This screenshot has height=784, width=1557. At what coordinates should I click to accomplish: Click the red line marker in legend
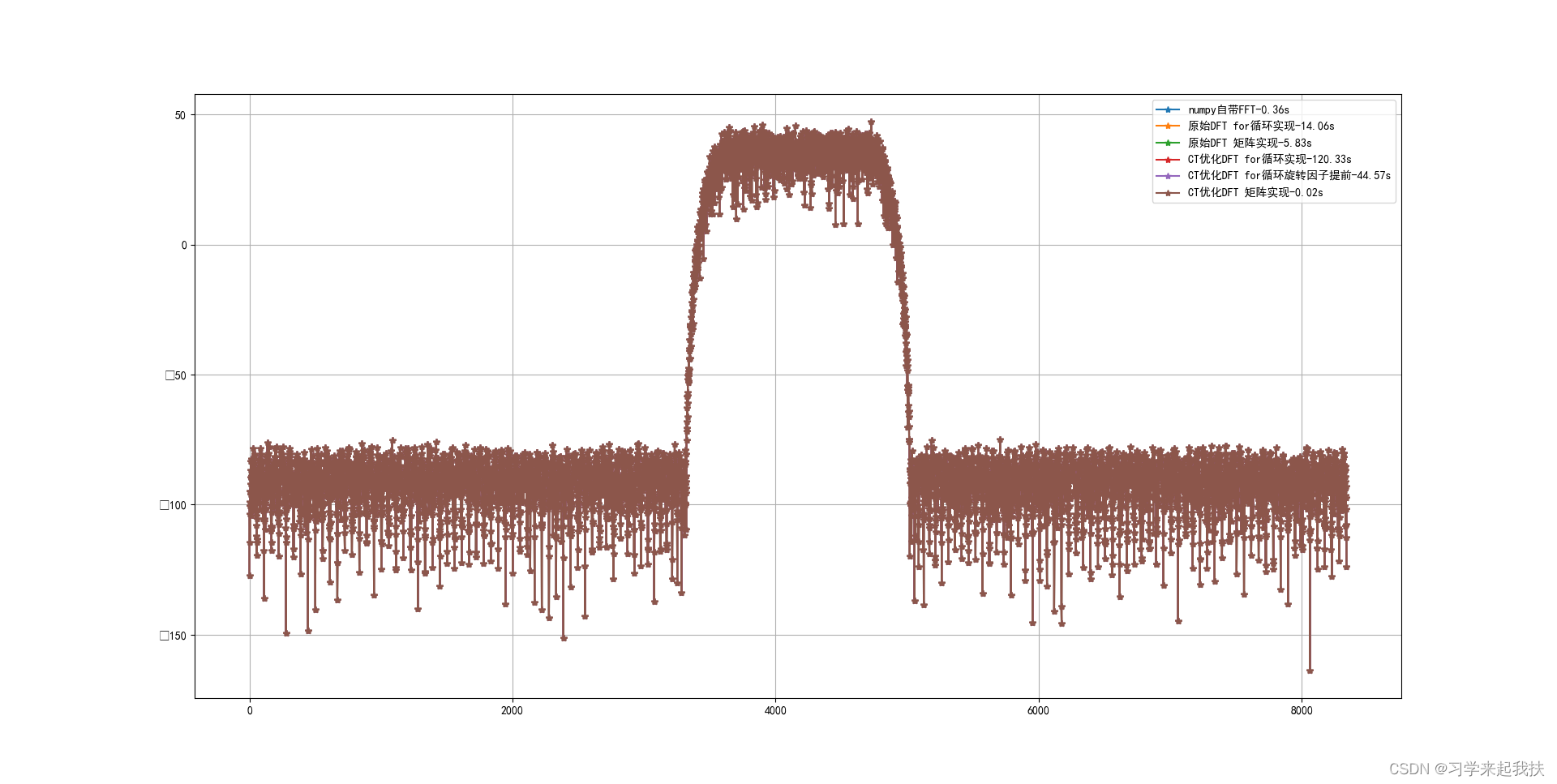click(x=1168, y=159)
